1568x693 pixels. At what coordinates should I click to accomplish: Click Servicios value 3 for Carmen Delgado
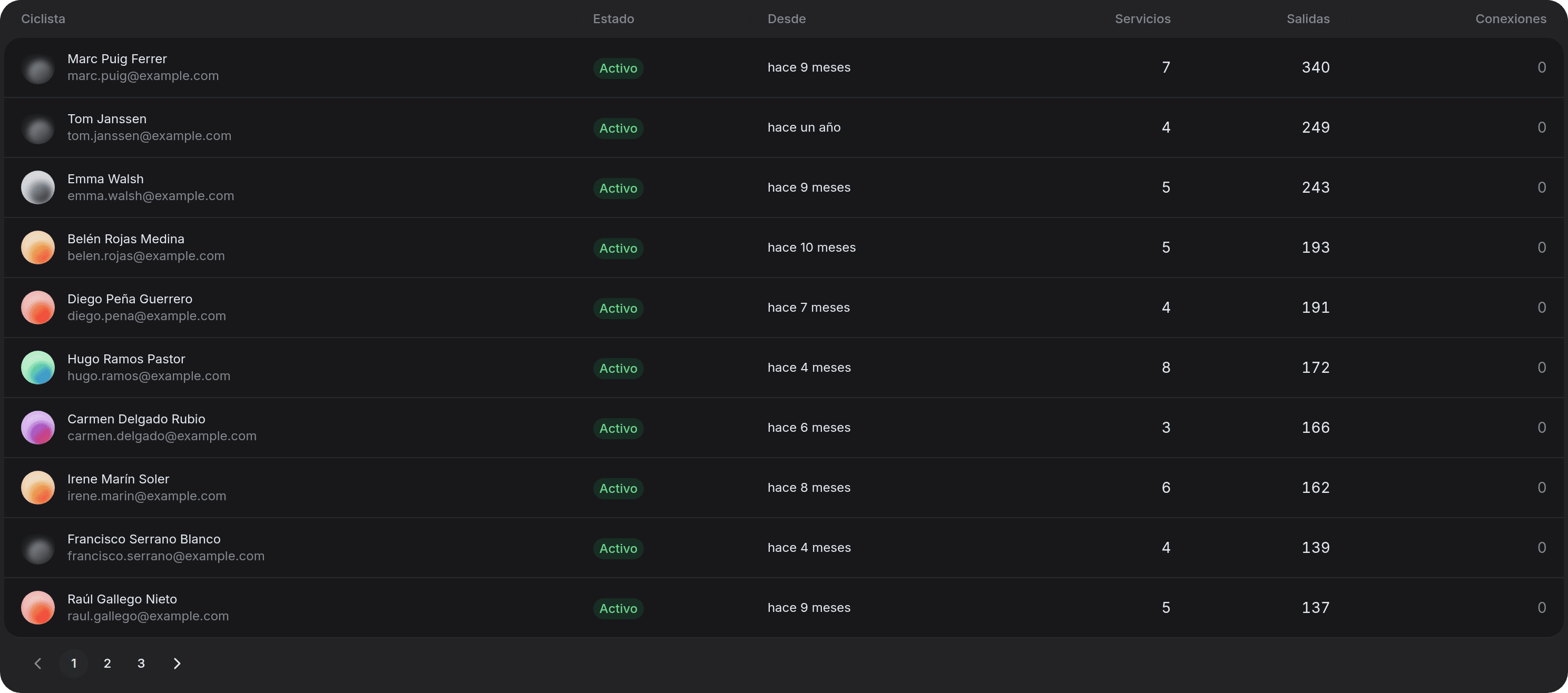click(x=1165, y=428)
